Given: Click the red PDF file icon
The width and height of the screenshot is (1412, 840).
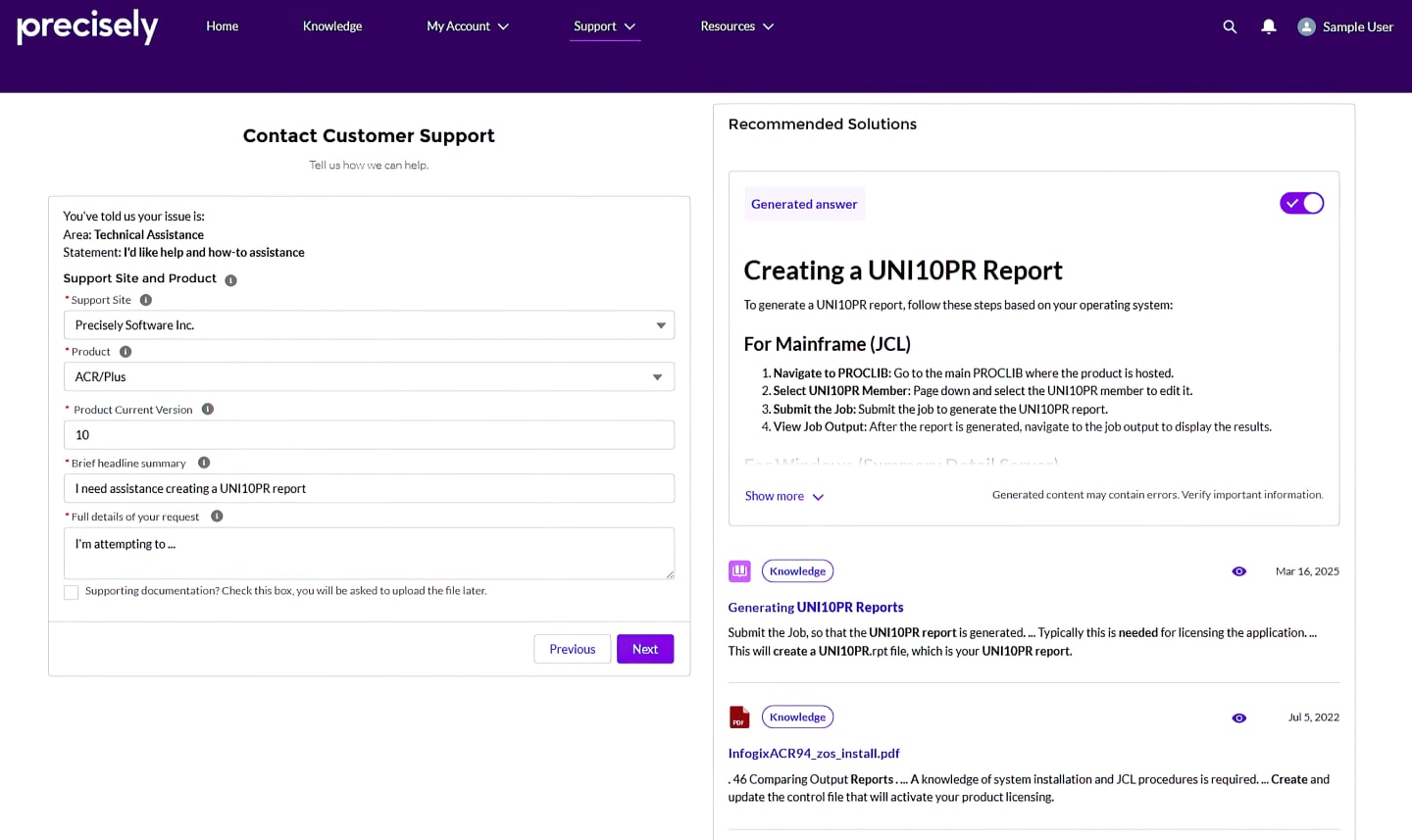Looking at the screenshot, I should point(739,717).
